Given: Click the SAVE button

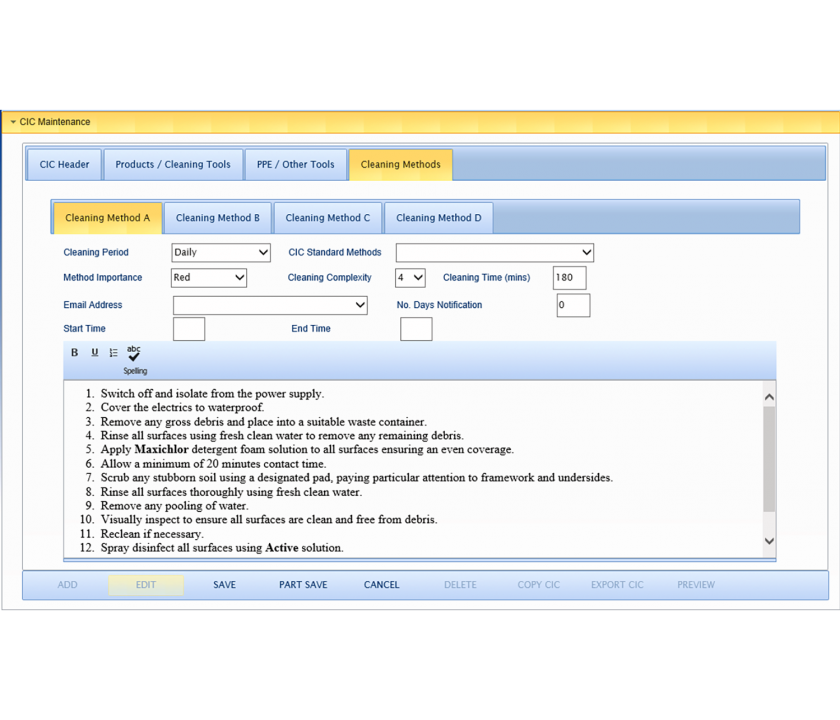Looking at the screenshot, I should (225, 585).
